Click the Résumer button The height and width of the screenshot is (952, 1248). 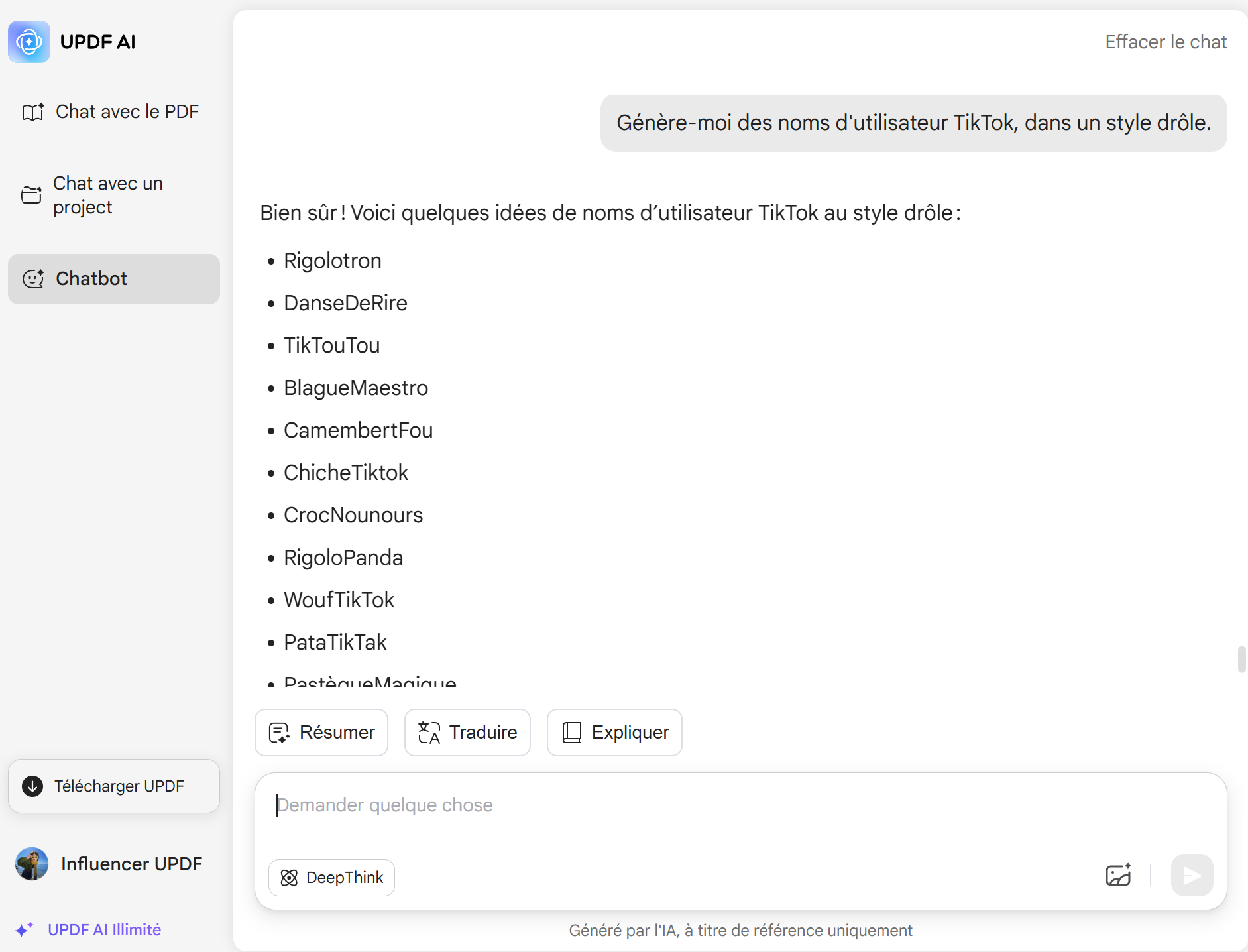(321, 733)
